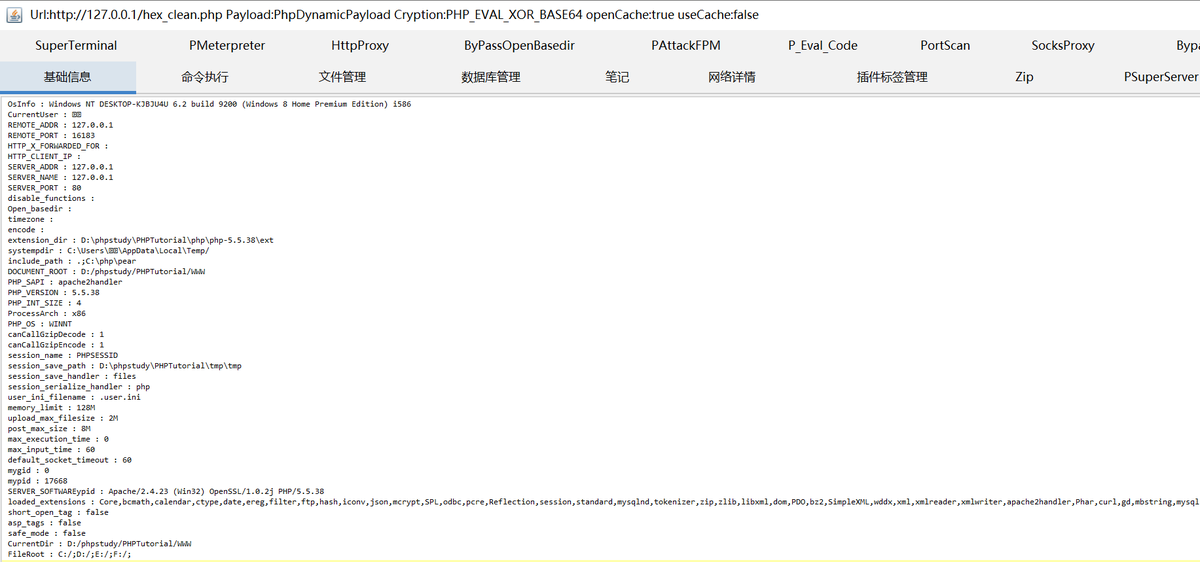Click the CurrentUser line

(x=45, y=114)
